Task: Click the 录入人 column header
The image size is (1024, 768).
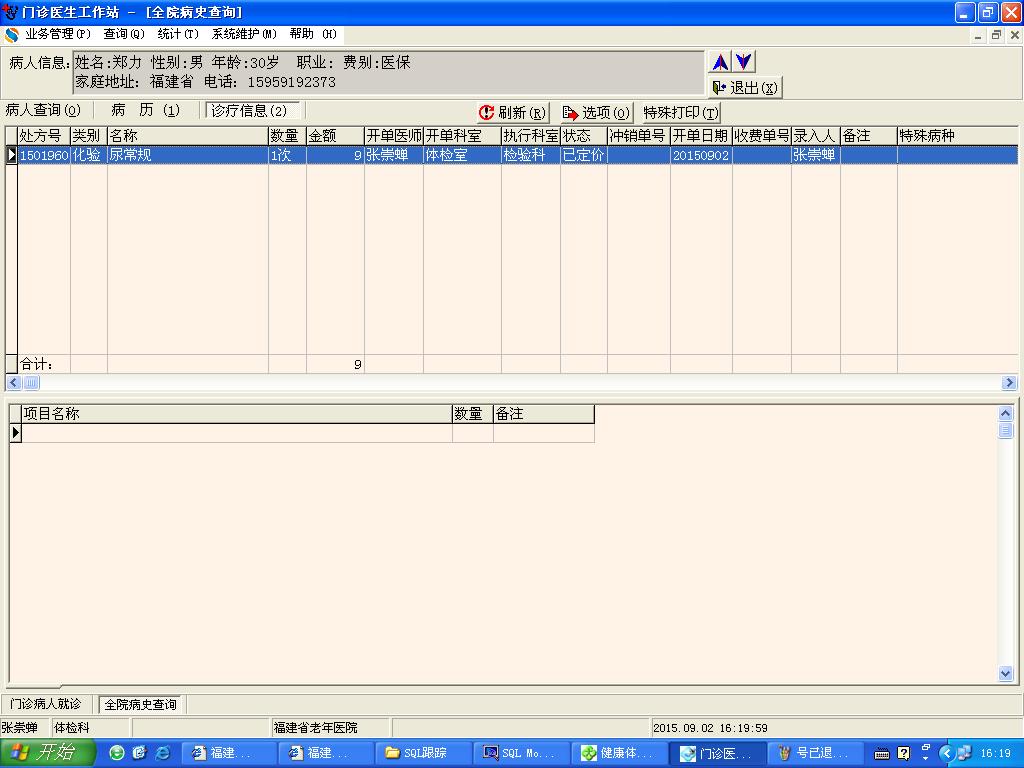Action: pyautogui.click(x=816, y=136)
